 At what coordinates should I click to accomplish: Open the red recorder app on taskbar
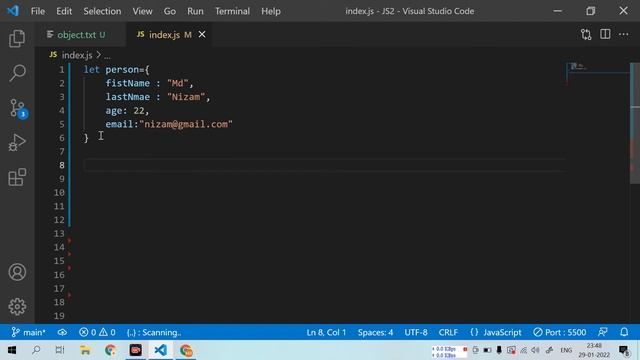(x=136, y=350)
